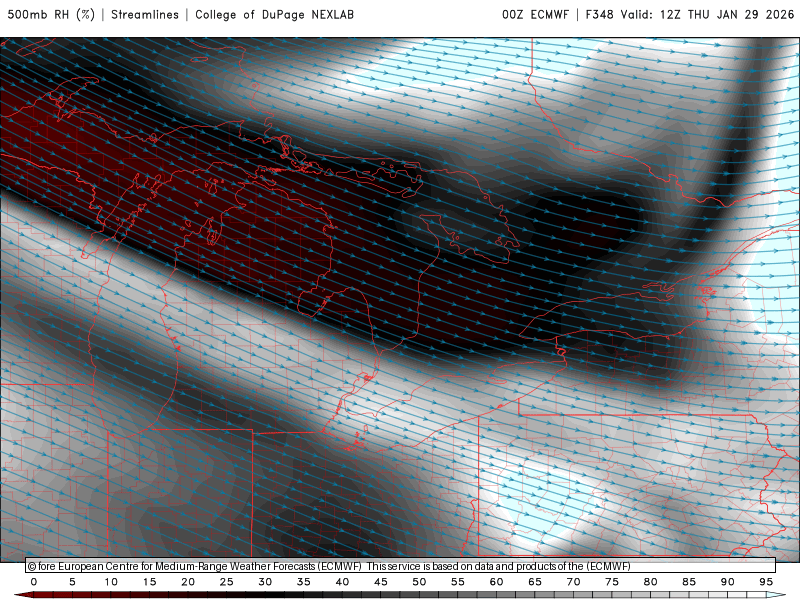Screen dimensions: 800x600
Task: Click the "Streamlines" label in header
Action: click(x=145, y=14)
